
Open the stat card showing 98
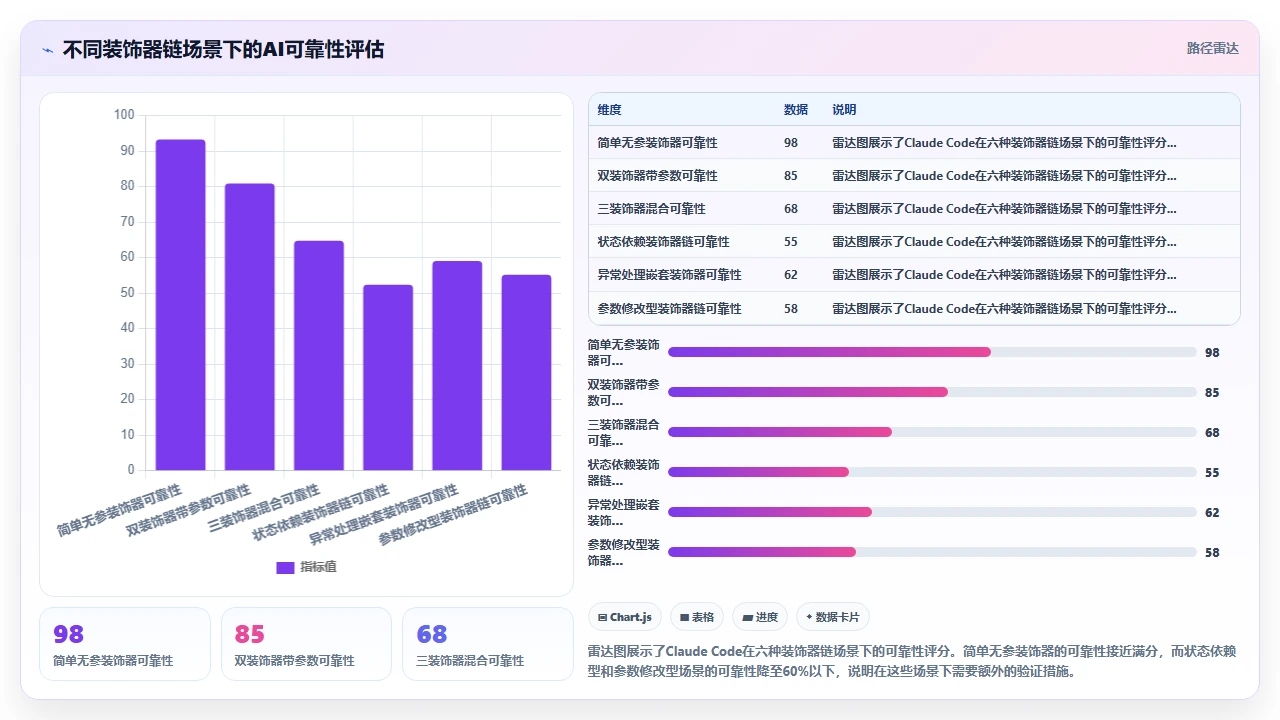[x=125, y=644]
